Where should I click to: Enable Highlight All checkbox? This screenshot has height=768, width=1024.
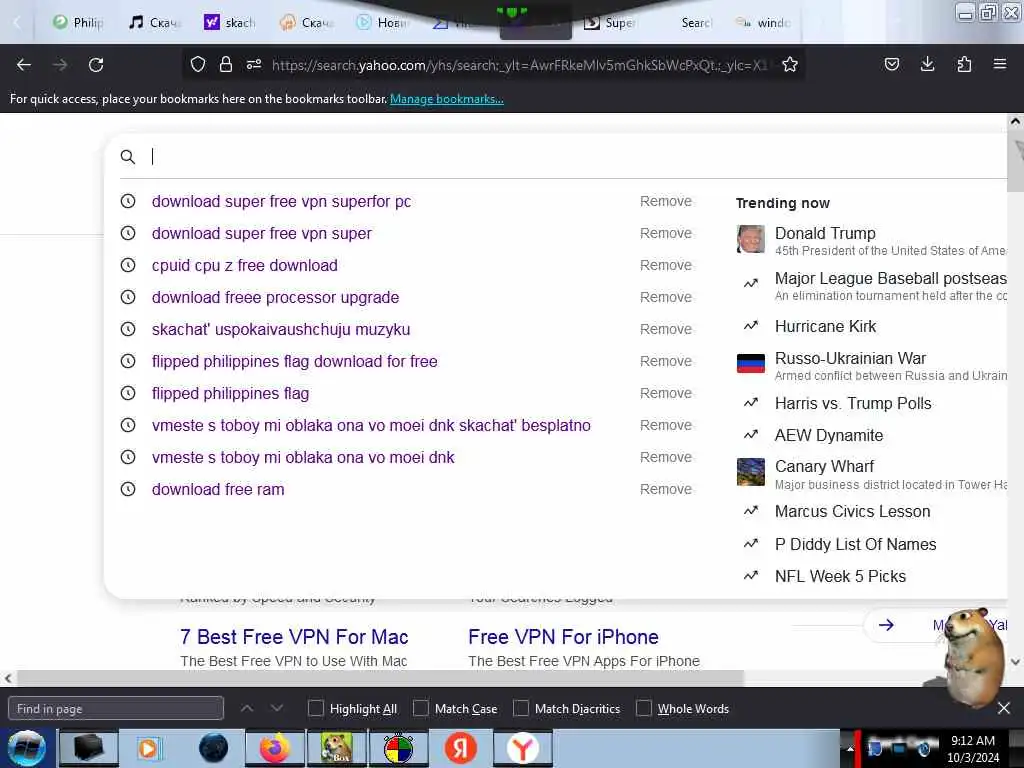pyautogui.click(x=315, y=708)
